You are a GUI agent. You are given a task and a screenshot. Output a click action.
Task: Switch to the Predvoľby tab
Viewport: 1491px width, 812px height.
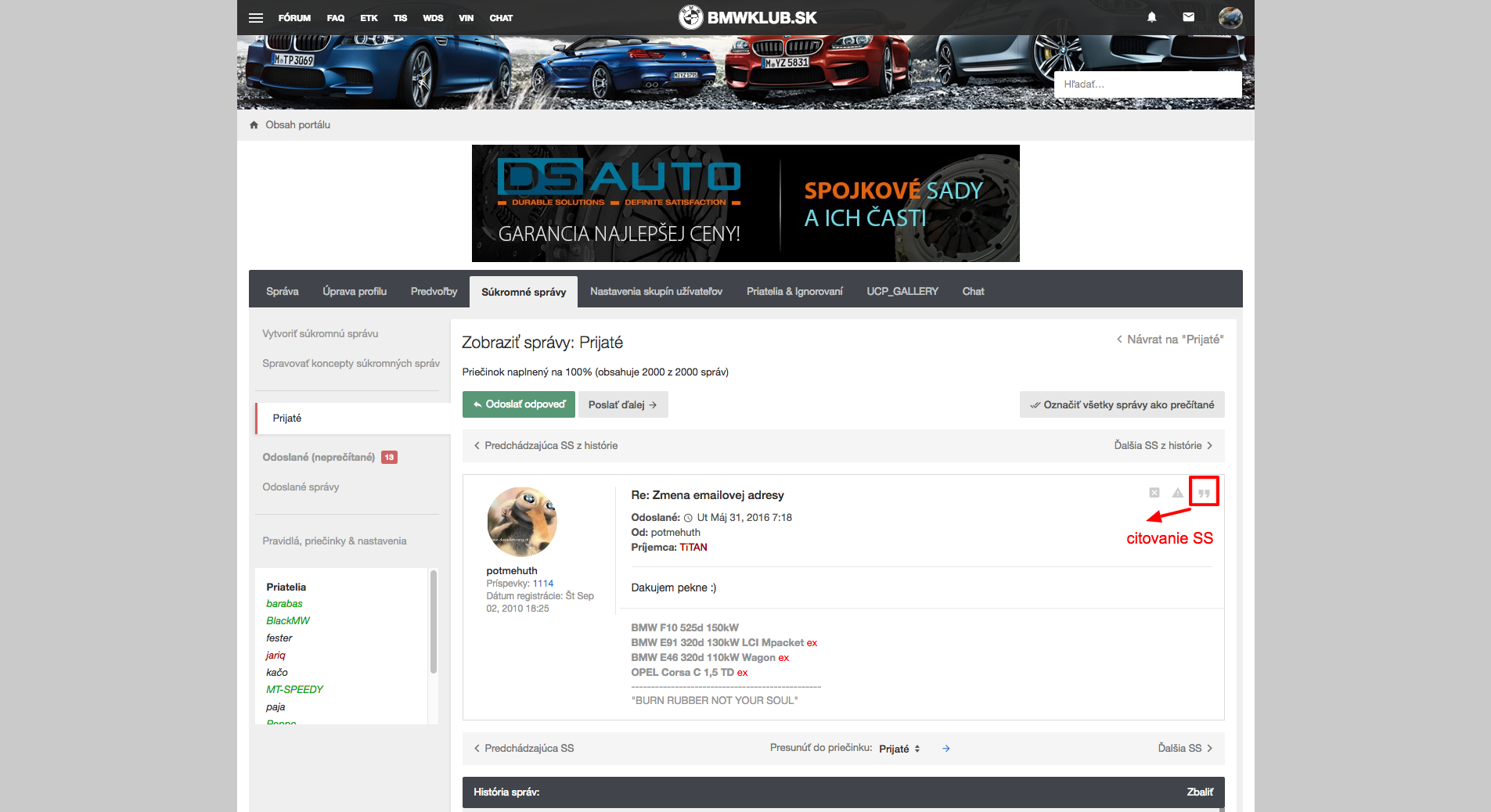[434, 291]
